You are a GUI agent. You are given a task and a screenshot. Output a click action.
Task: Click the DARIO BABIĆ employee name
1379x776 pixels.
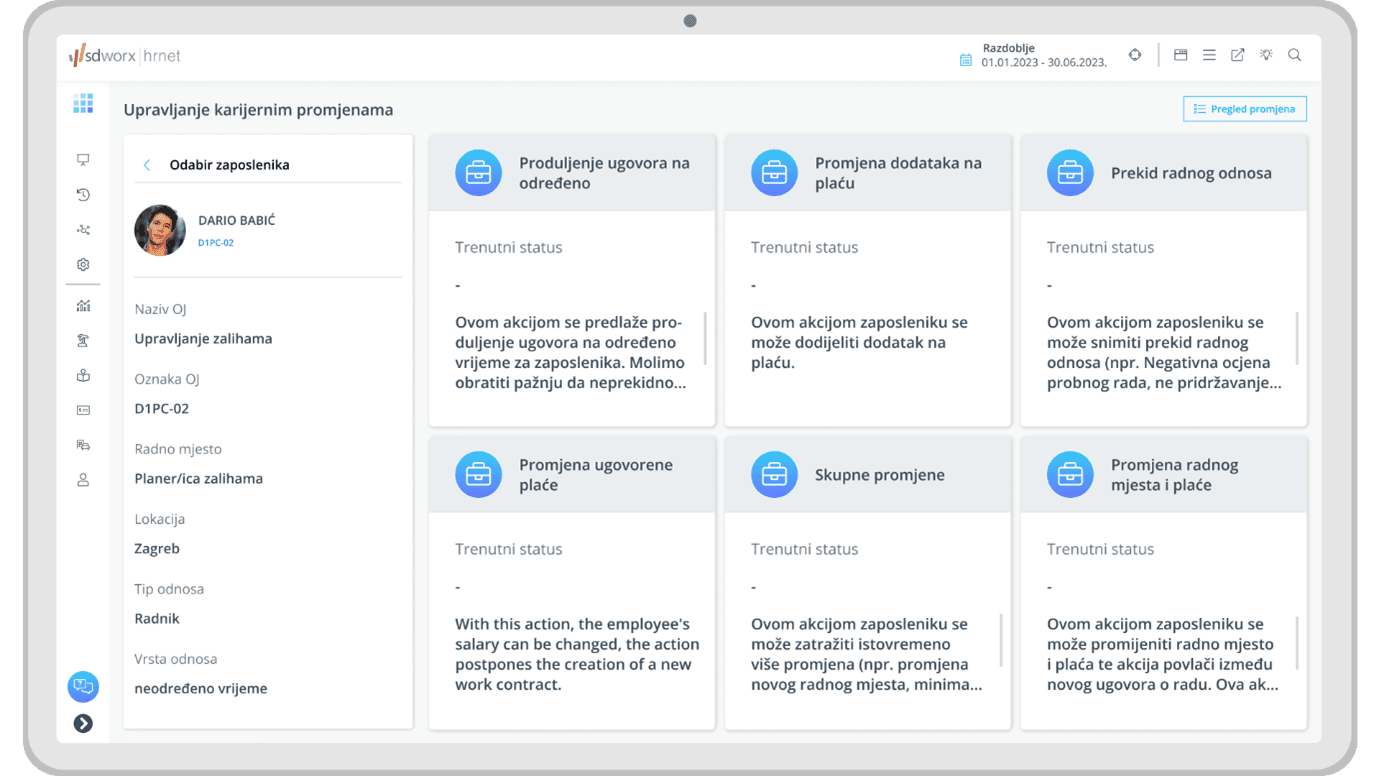click(x=236, y=220)
